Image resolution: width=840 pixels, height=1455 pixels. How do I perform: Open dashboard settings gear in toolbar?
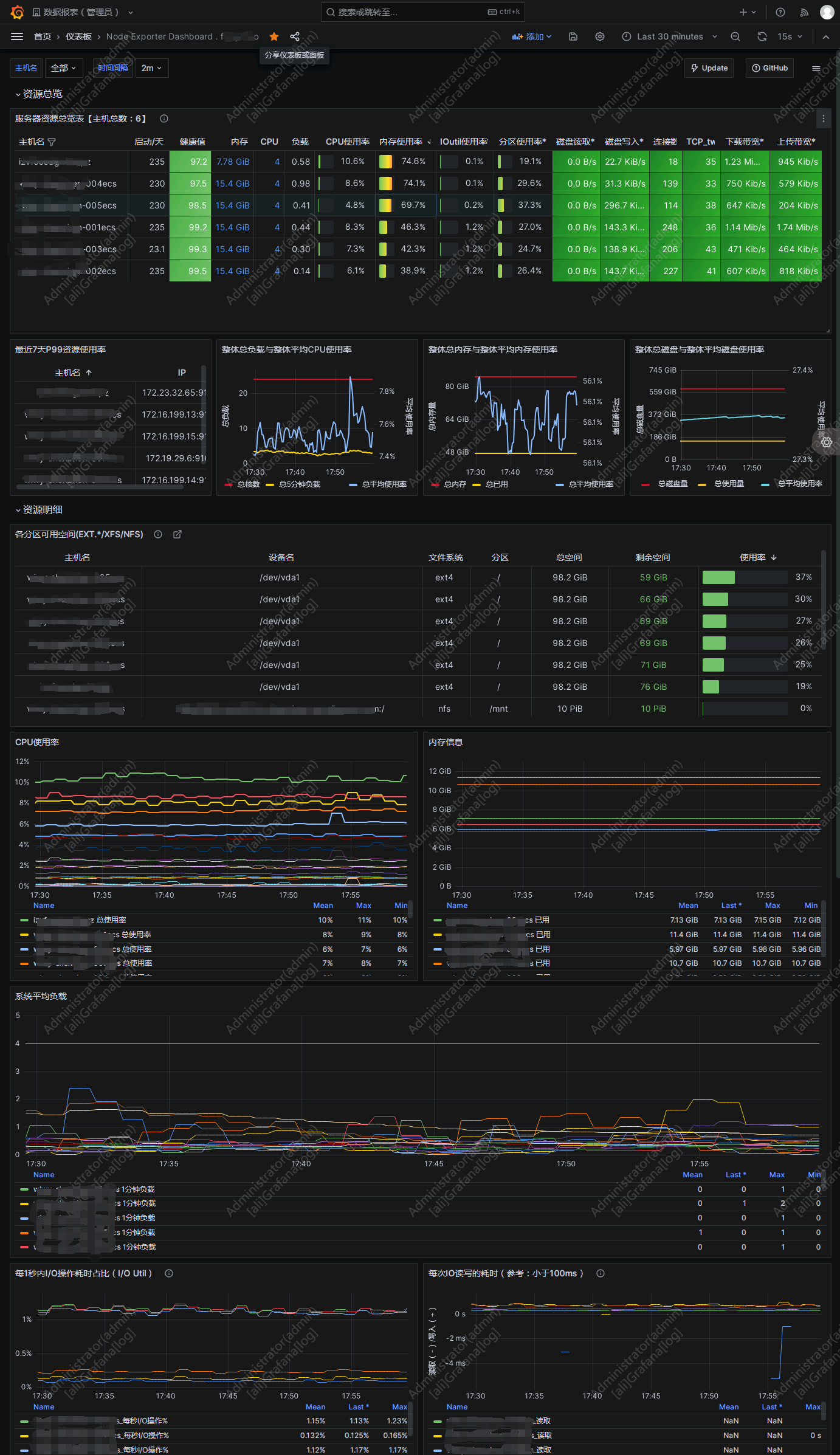pyautogui.click(x=600, y=36)
